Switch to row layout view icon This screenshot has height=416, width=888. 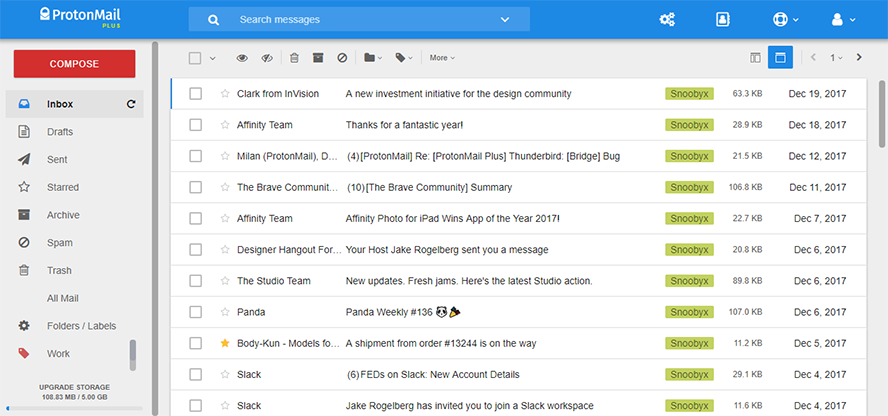point(780,57)
